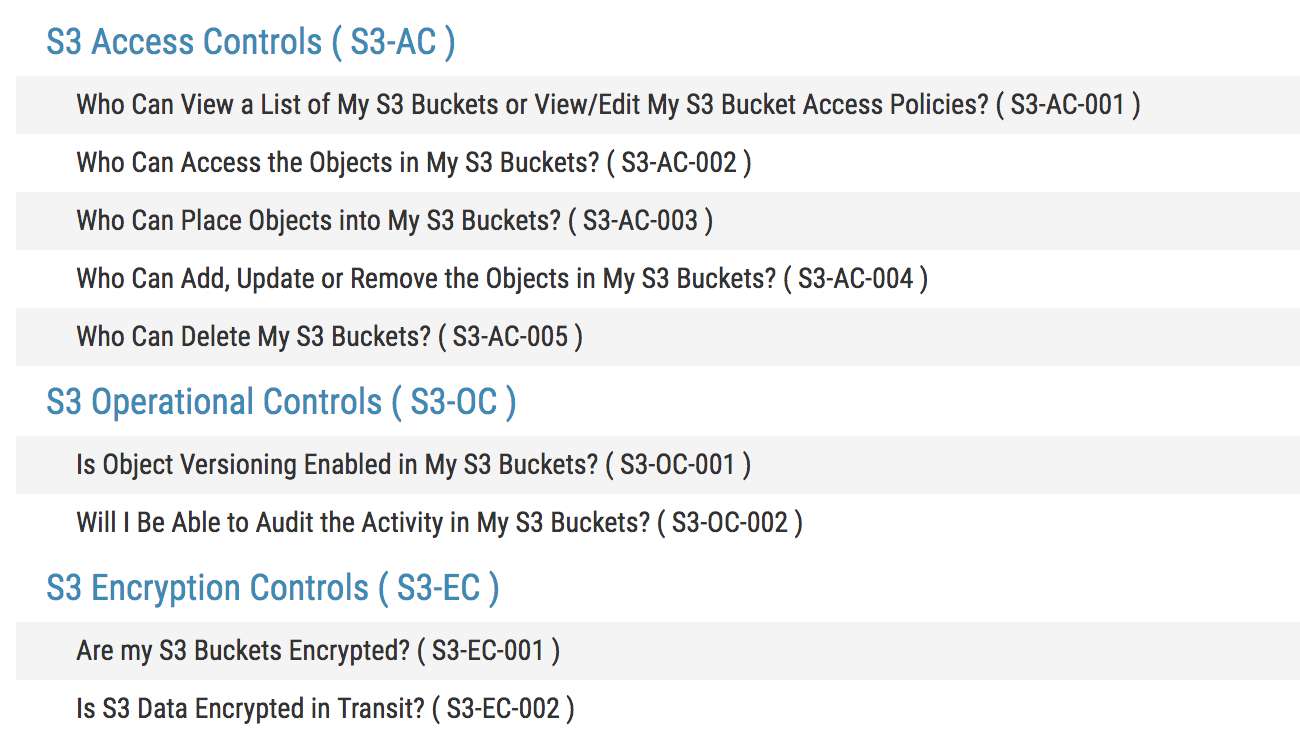This screenshot has height=756, width=1300.
Task: Click the S3-OC-002 control code
Action: [x=730, y=523]
